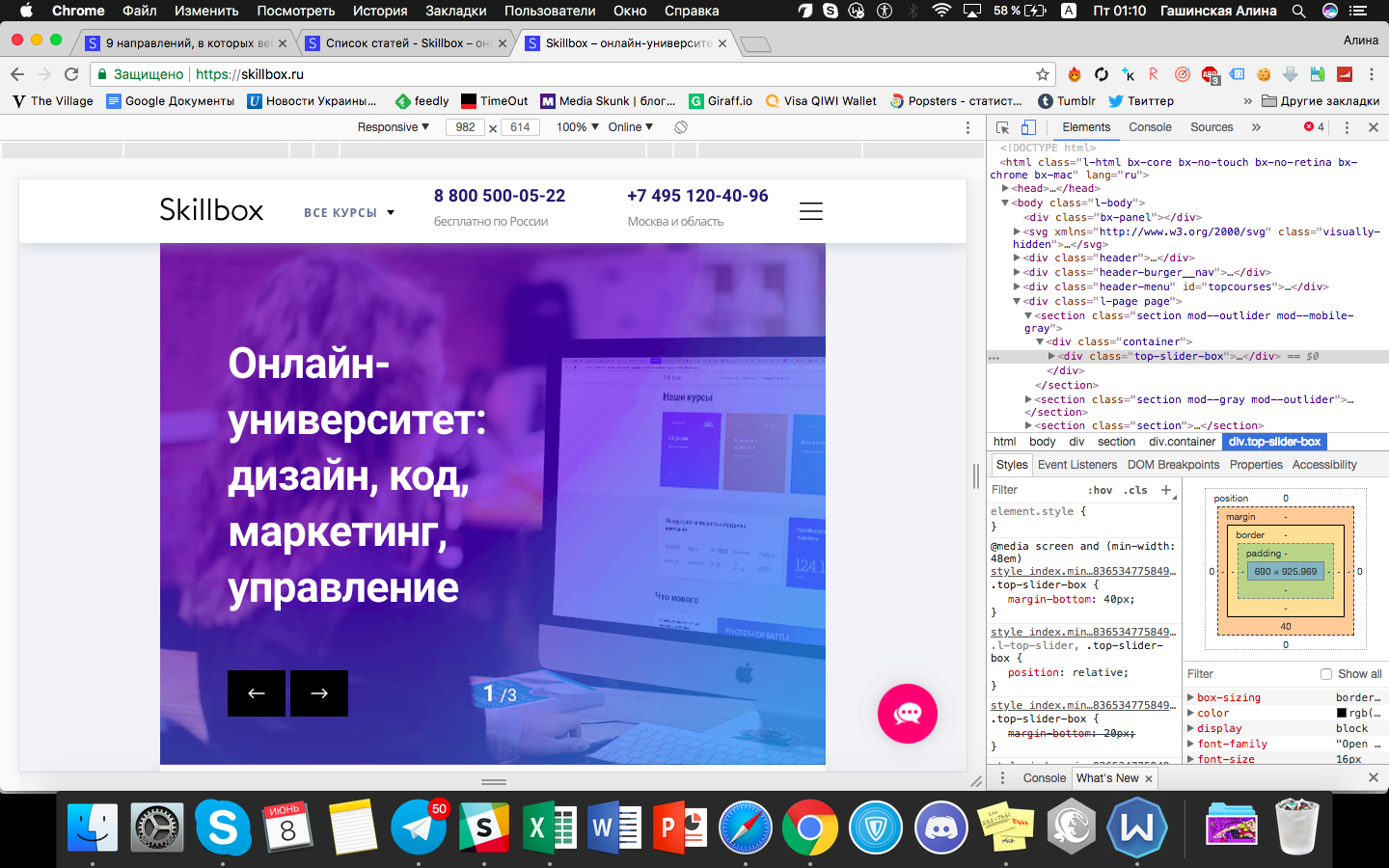
Task: Open Discord from the Dock
Action: (940, 827)
